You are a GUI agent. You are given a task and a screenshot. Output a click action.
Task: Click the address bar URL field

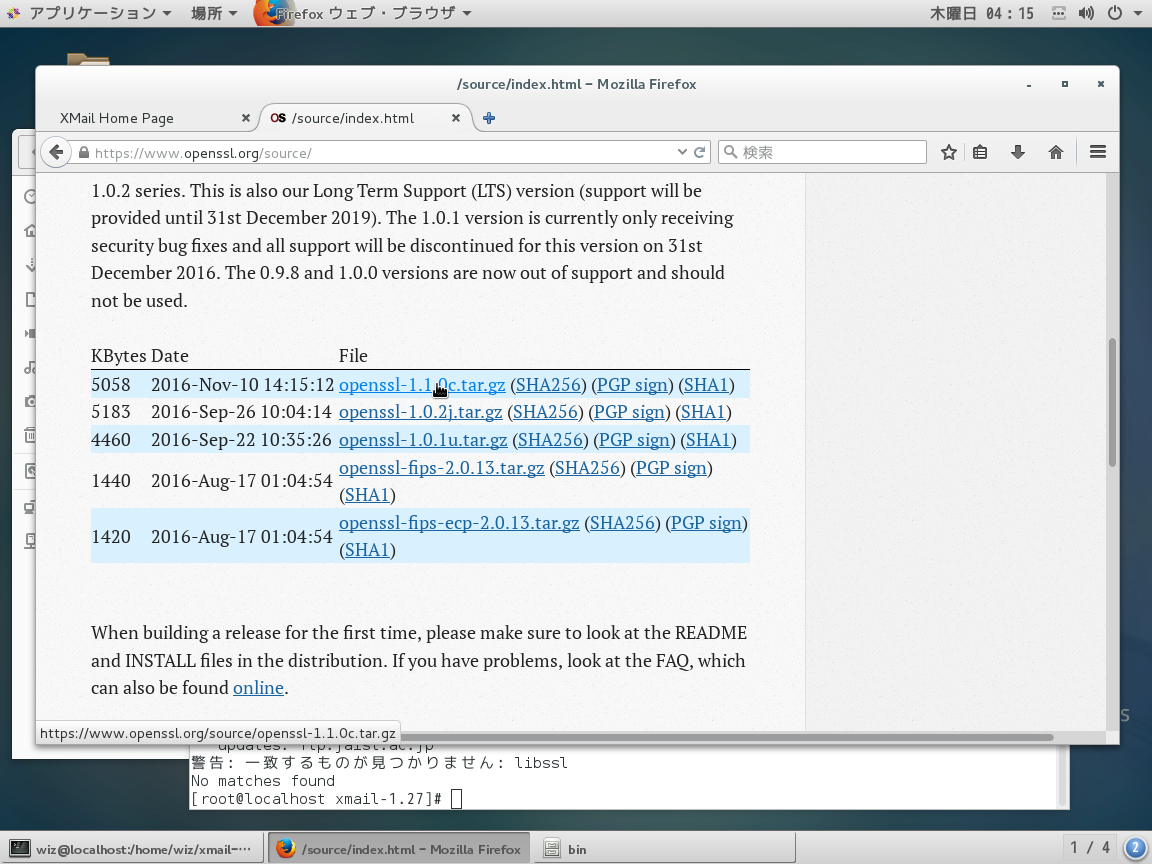[x=382, y=153]
